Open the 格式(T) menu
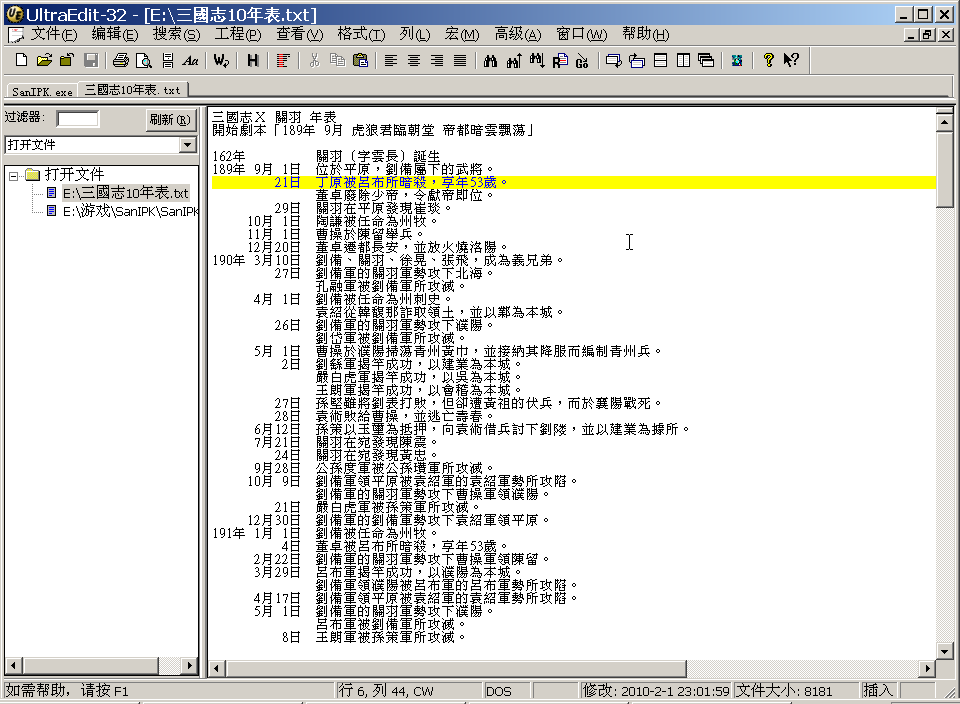 click(x=361, y=34)
